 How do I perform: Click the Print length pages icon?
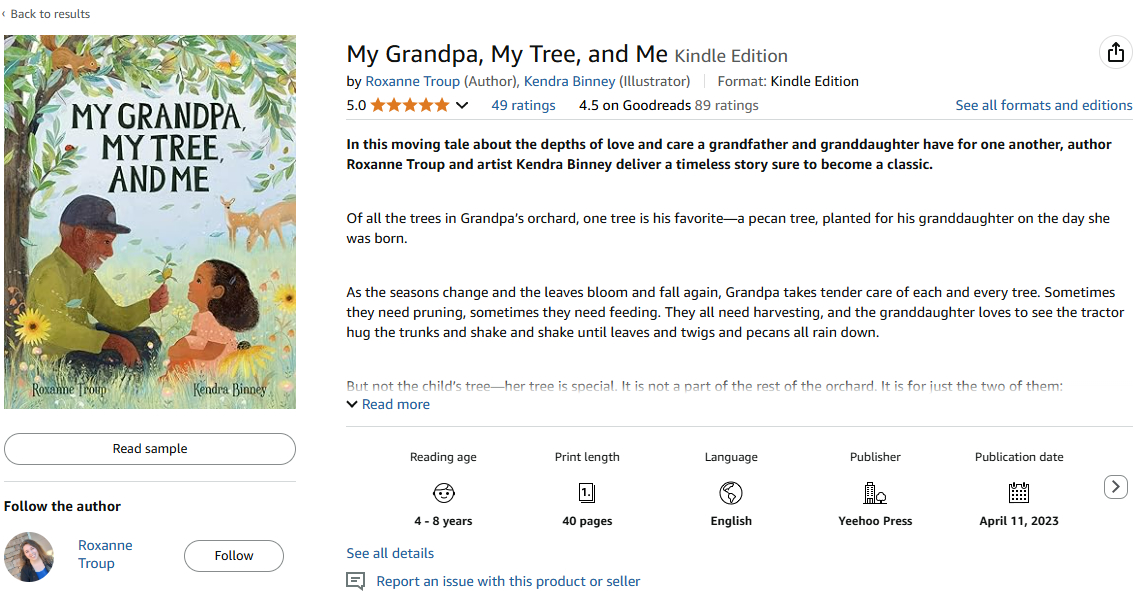click(x=587, y=492)
